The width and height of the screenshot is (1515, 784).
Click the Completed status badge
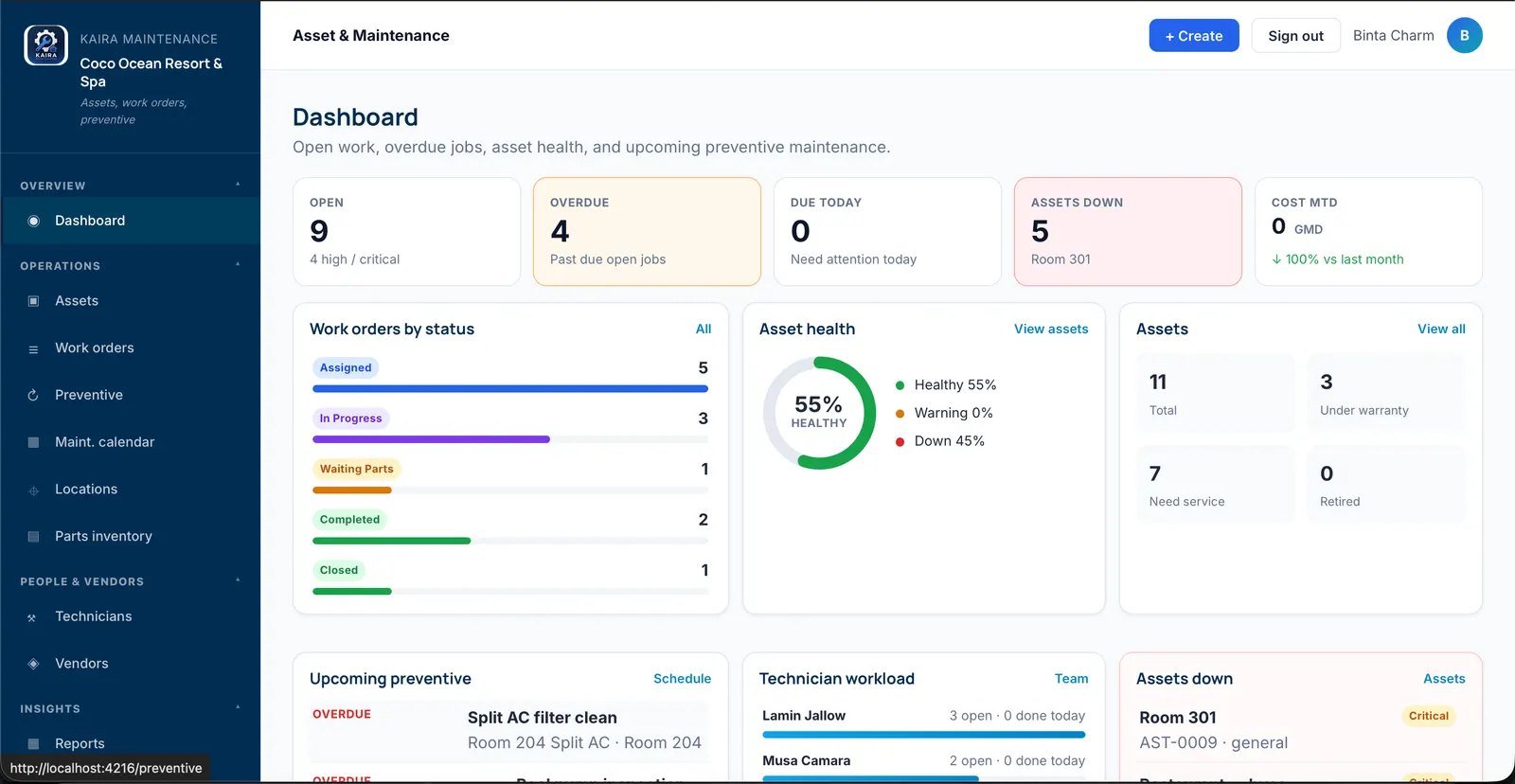pyautogui.click(x=349, y=520)
